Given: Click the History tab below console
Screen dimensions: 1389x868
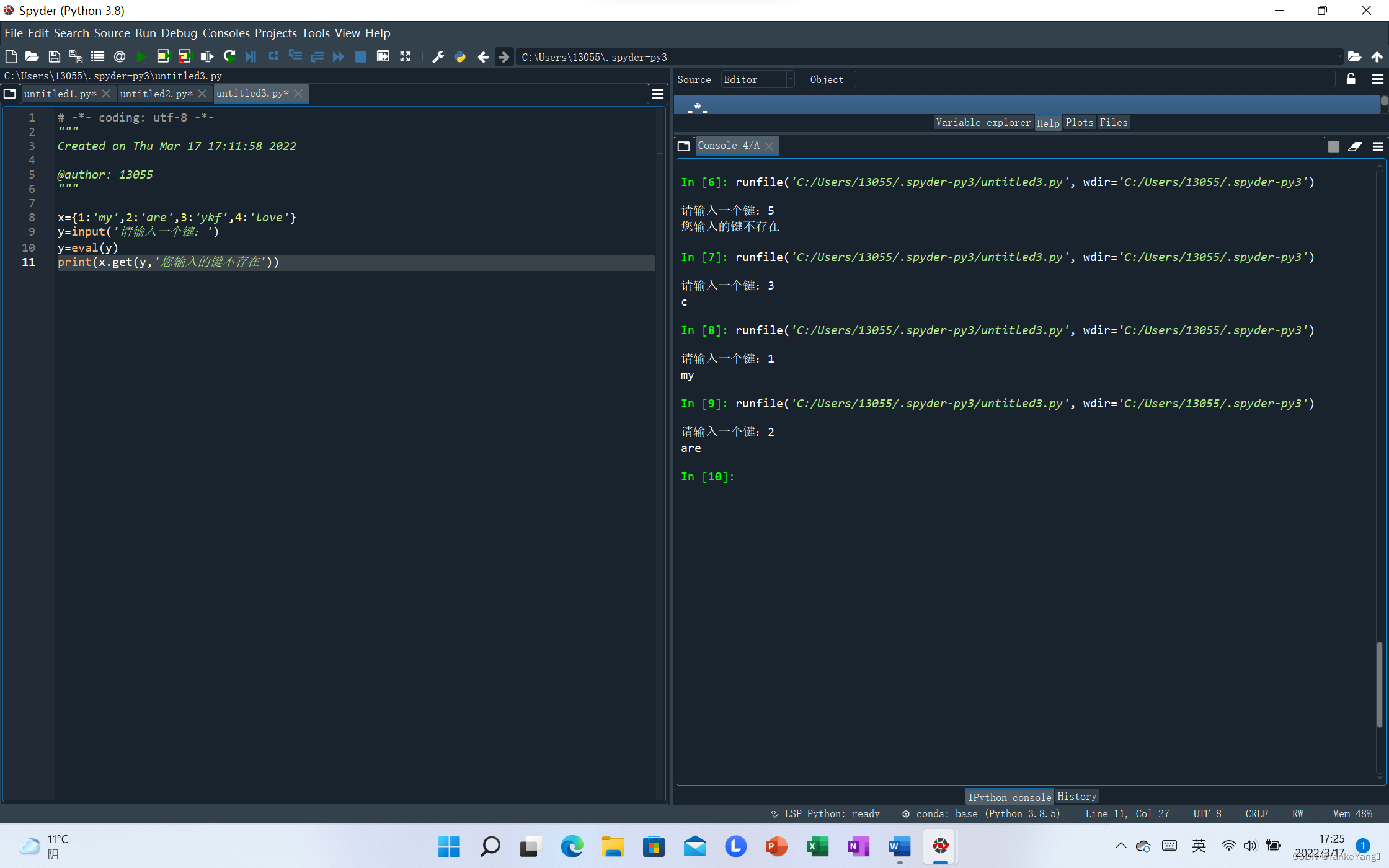Looking at the screenshot, I should tap(1076, 797).
